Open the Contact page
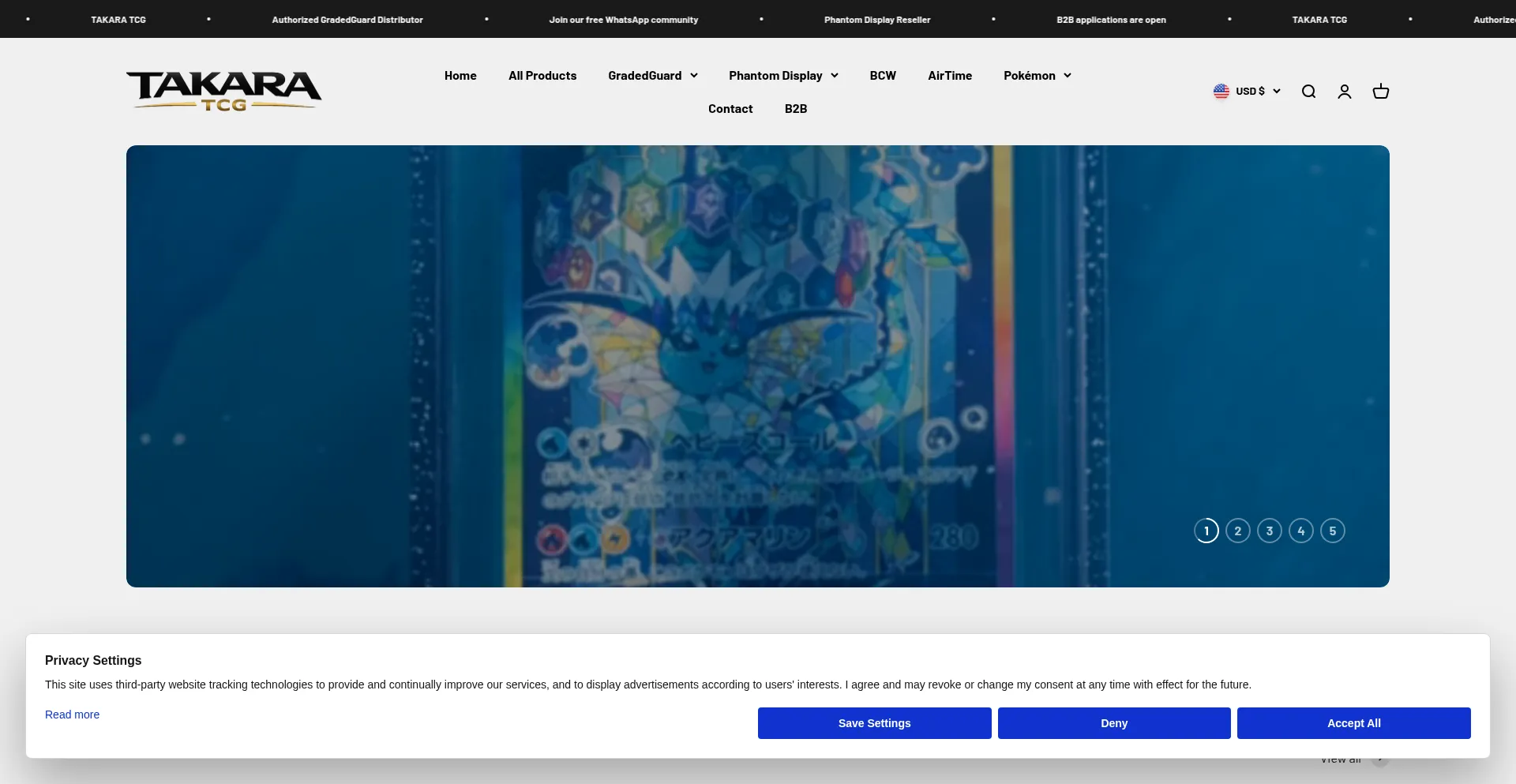 coord(730,109)
